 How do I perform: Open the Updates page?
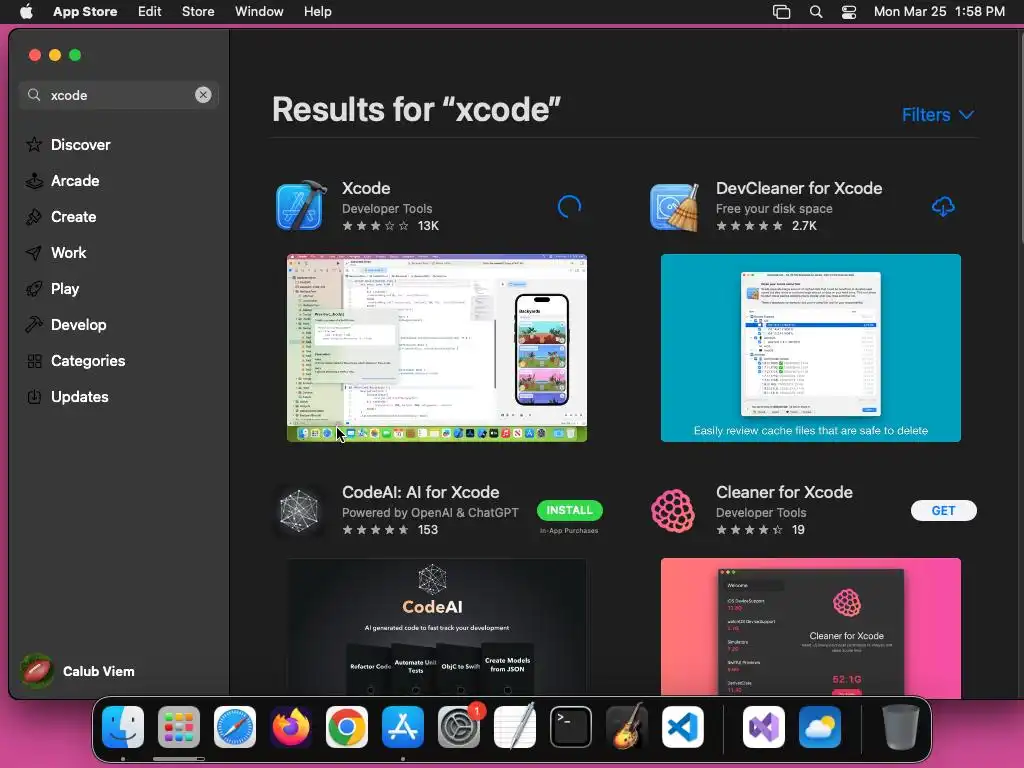(x=67, y=396)
